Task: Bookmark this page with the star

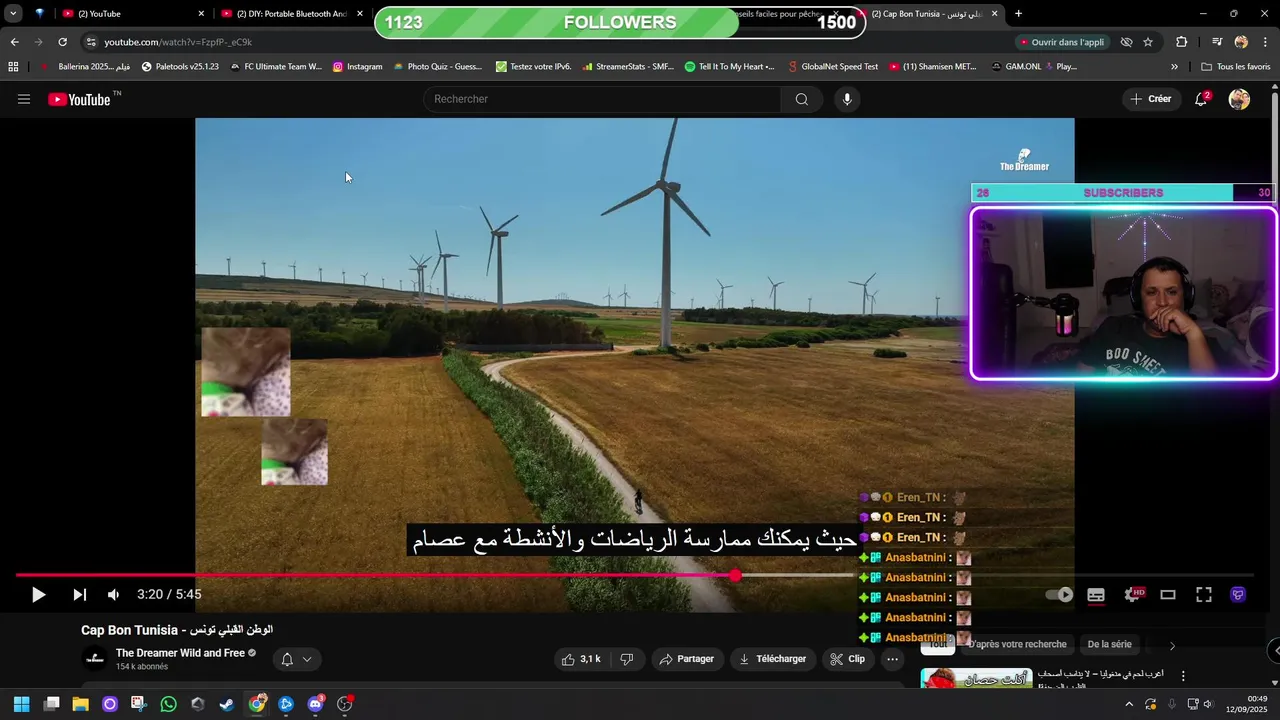Action: [x=1148, y=42]
